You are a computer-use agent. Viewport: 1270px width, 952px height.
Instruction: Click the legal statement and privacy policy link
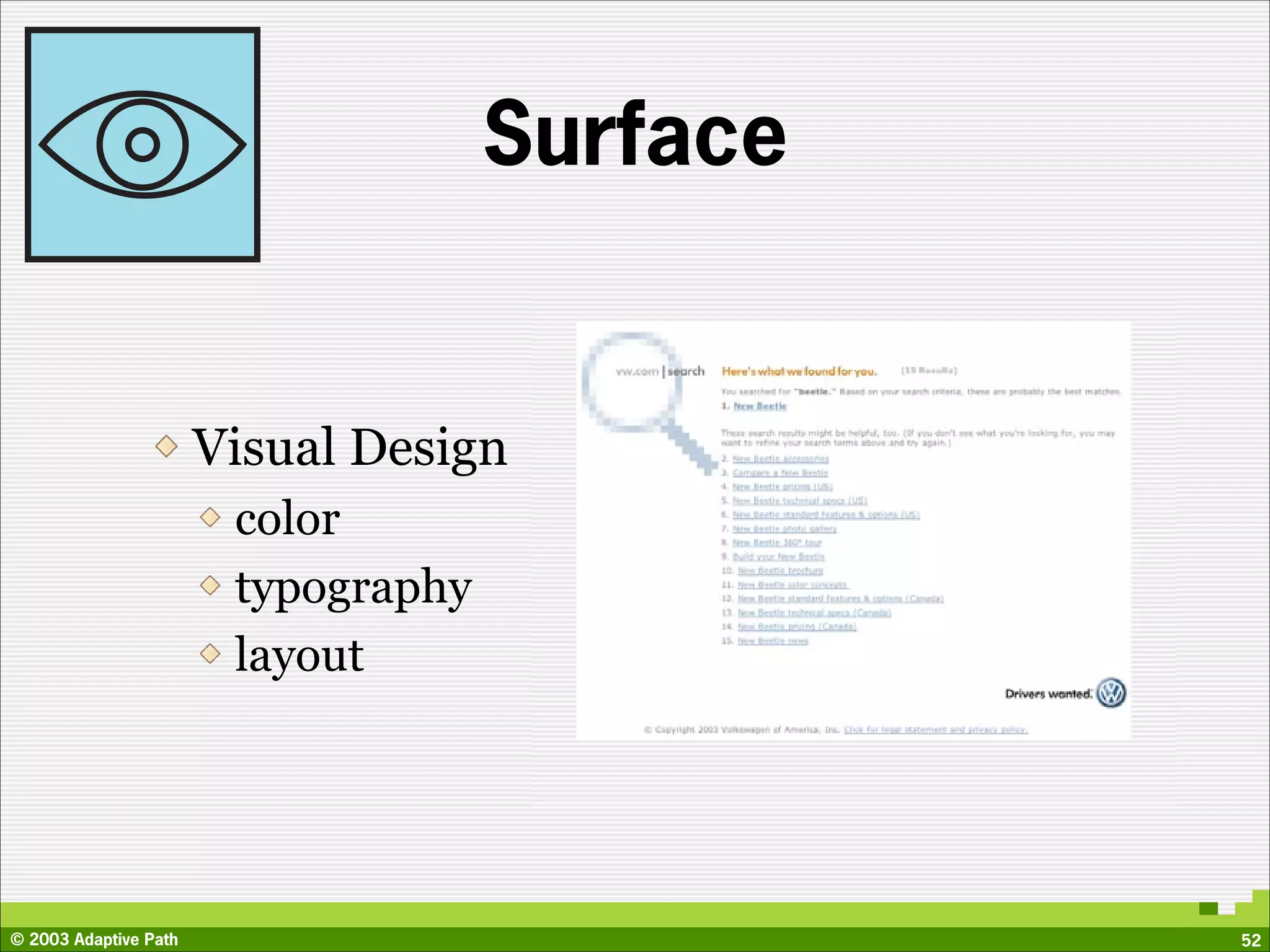[936, 730]
